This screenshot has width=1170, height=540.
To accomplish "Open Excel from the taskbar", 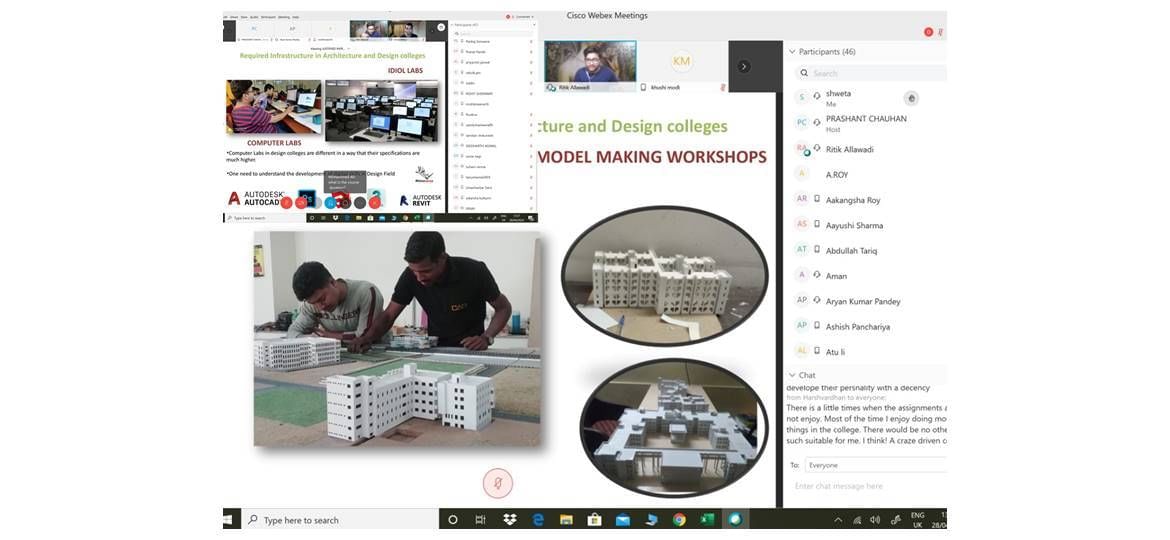I will click(707, 520).
